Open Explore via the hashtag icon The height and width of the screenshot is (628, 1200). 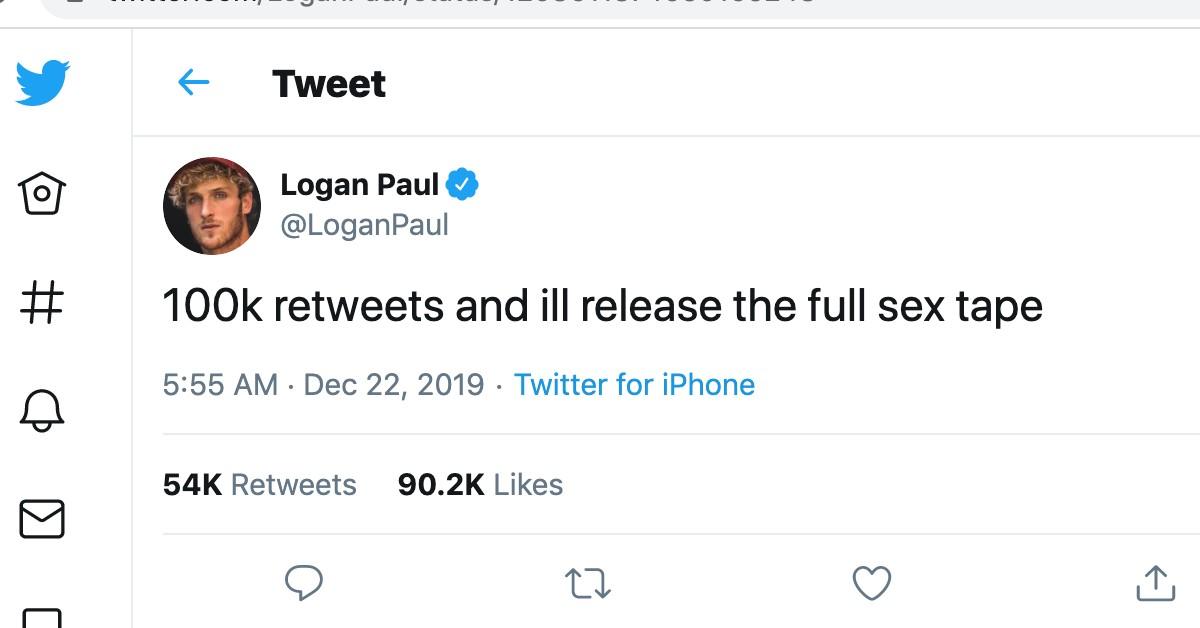[40, 302]
